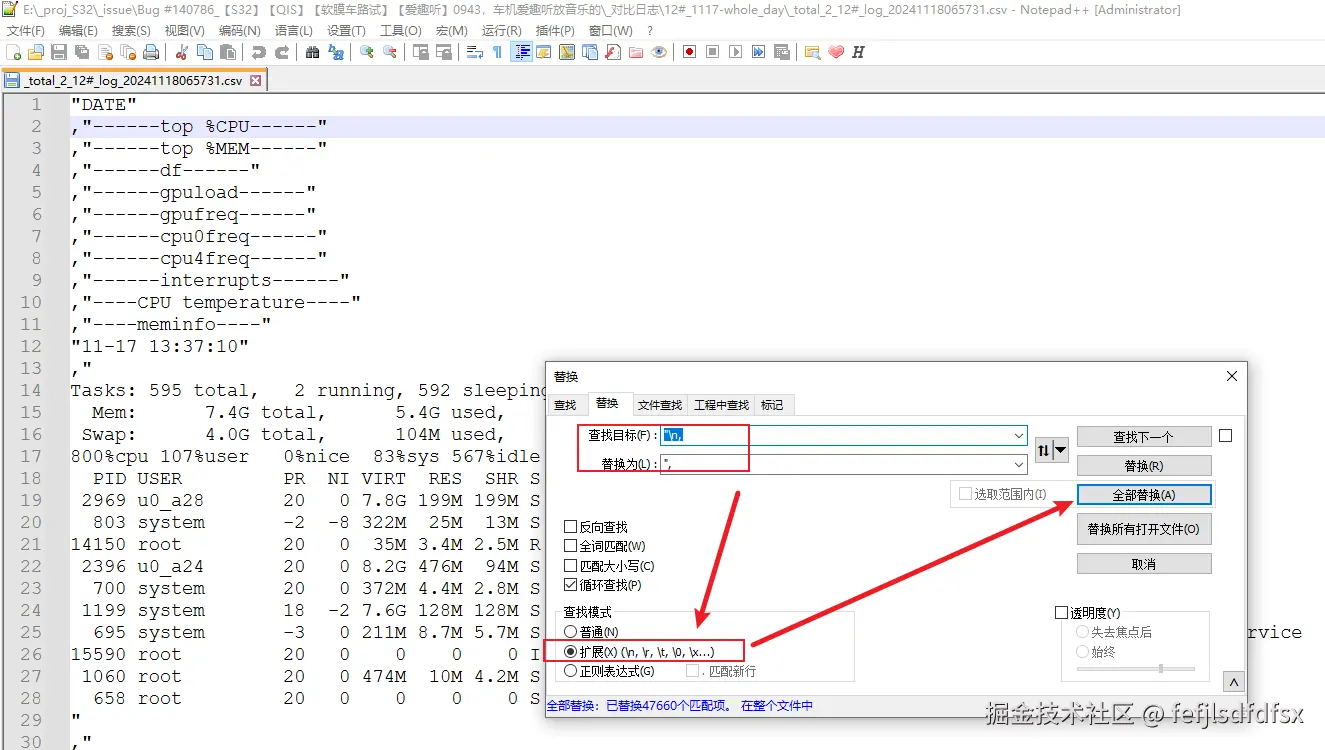
Task: Click the Zoom In magnifier icon
Action: (370, 52)
